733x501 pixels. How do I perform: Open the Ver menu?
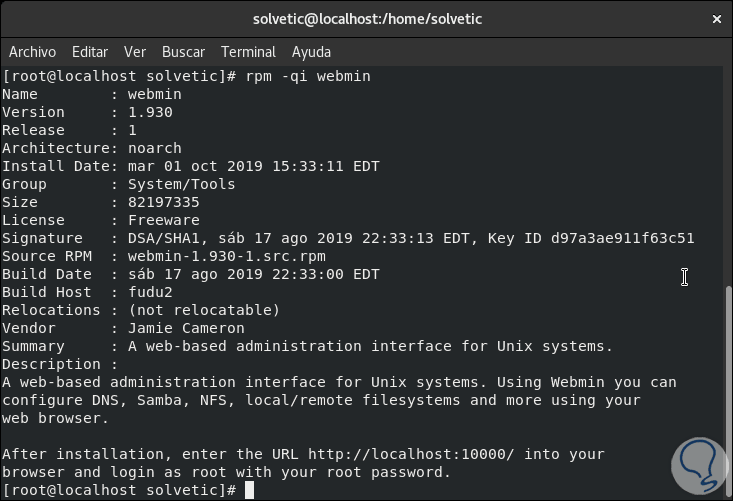135,52
